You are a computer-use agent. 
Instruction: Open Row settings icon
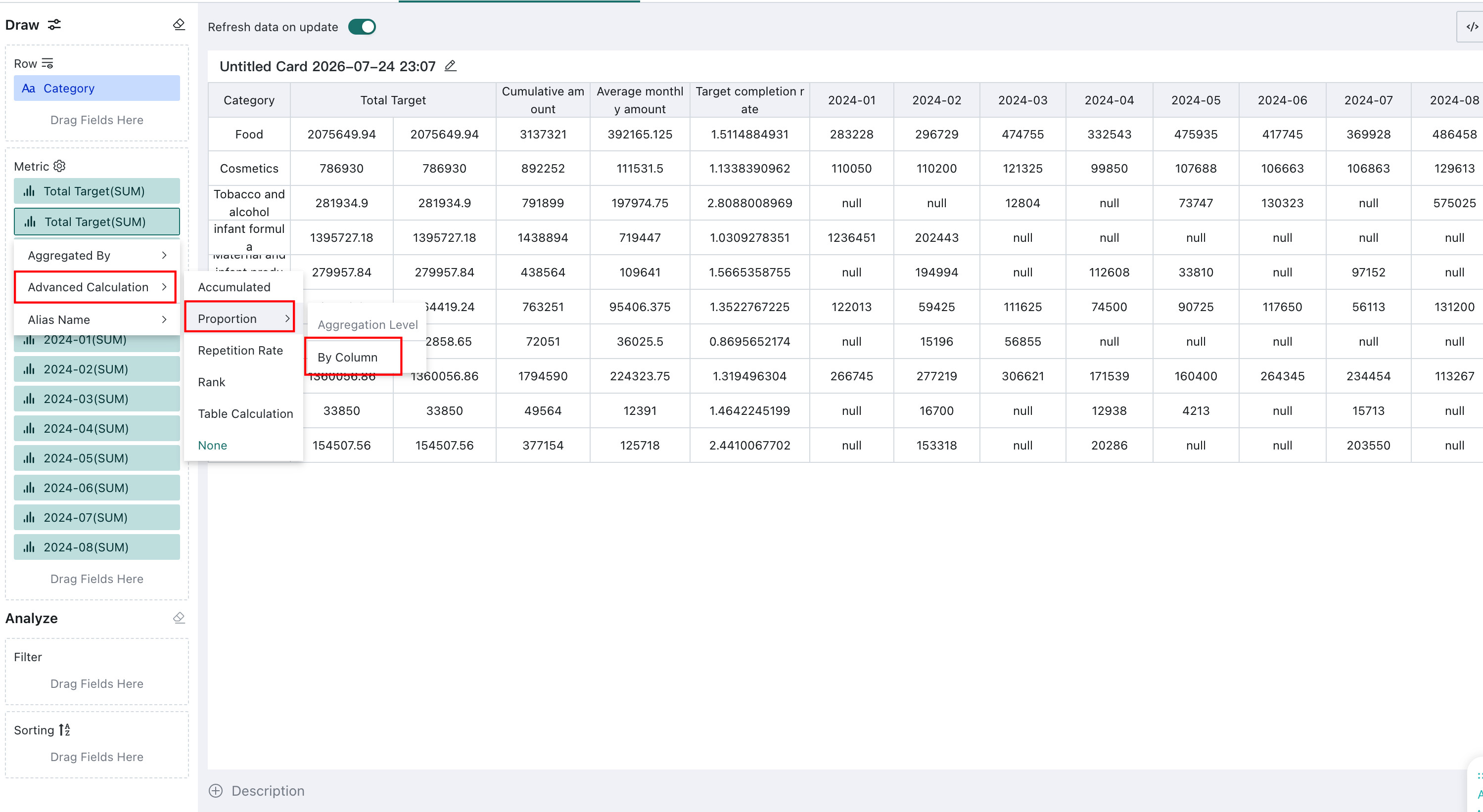pyautogui.click(x=47, y=63)
